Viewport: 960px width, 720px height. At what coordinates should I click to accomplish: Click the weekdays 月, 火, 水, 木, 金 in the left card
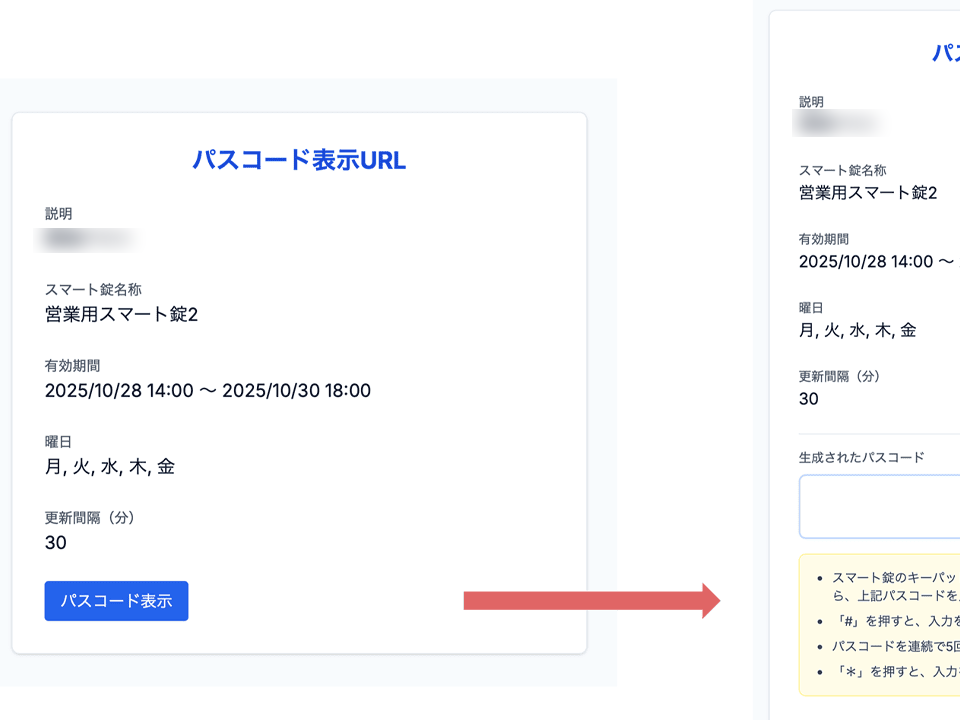tap(110, 467)
